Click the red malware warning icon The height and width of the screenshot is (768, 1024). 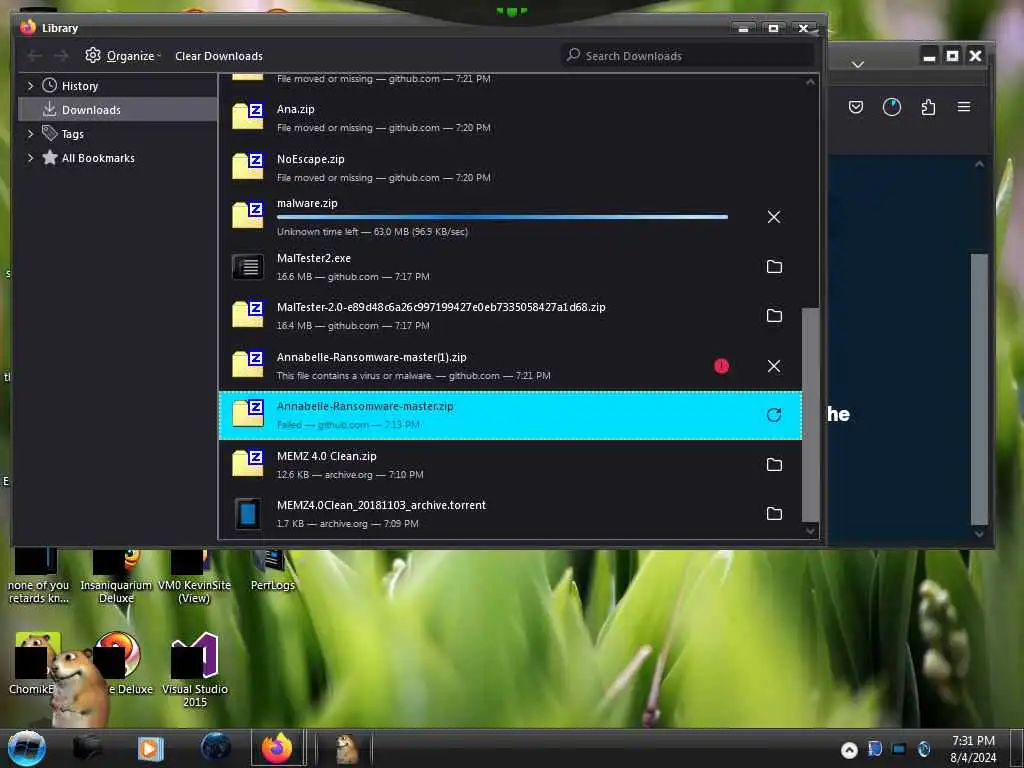coord(721,366)
